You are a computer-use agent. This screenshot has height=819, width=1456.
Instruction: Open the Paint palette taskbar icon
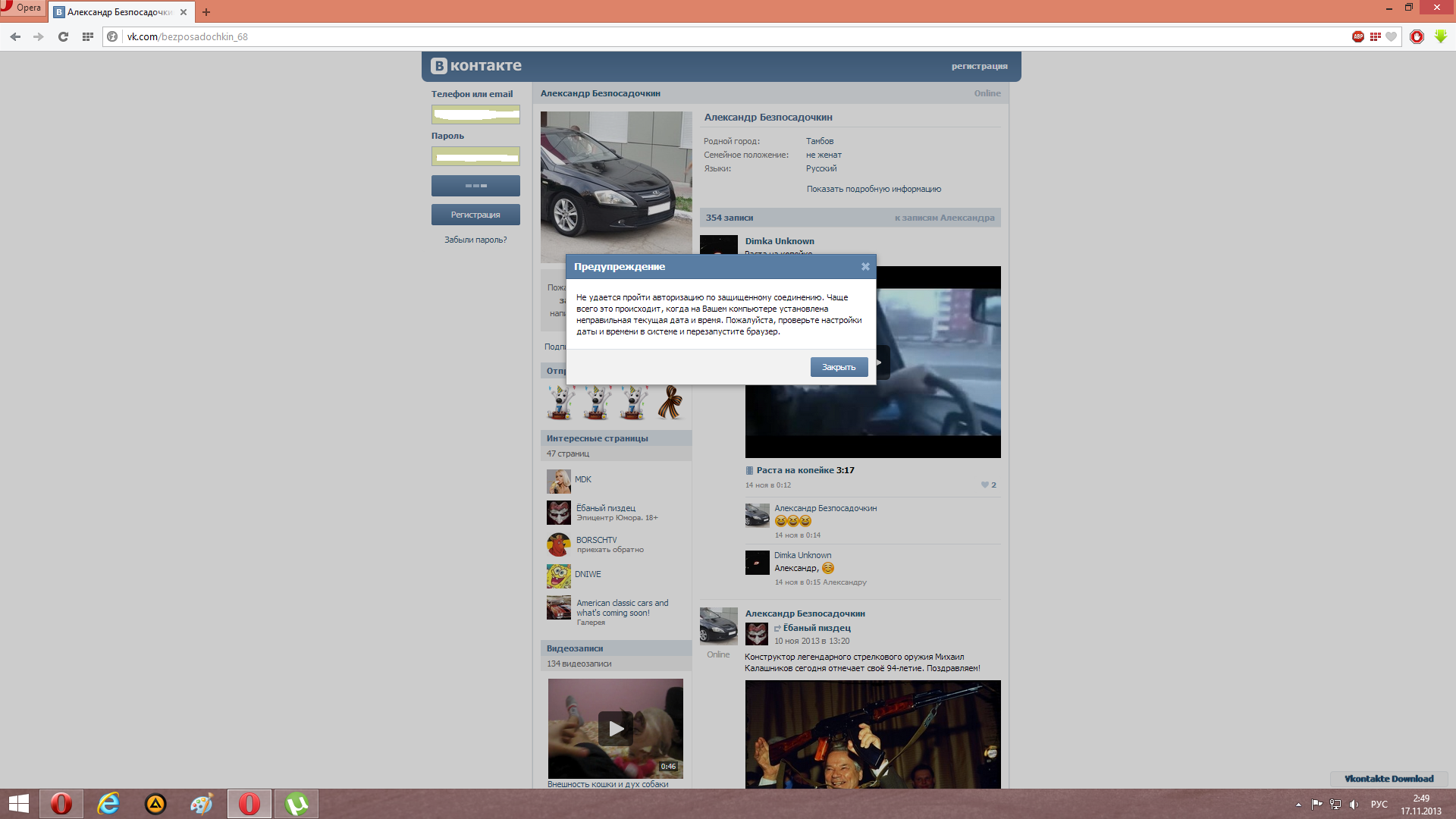[202, 804]
